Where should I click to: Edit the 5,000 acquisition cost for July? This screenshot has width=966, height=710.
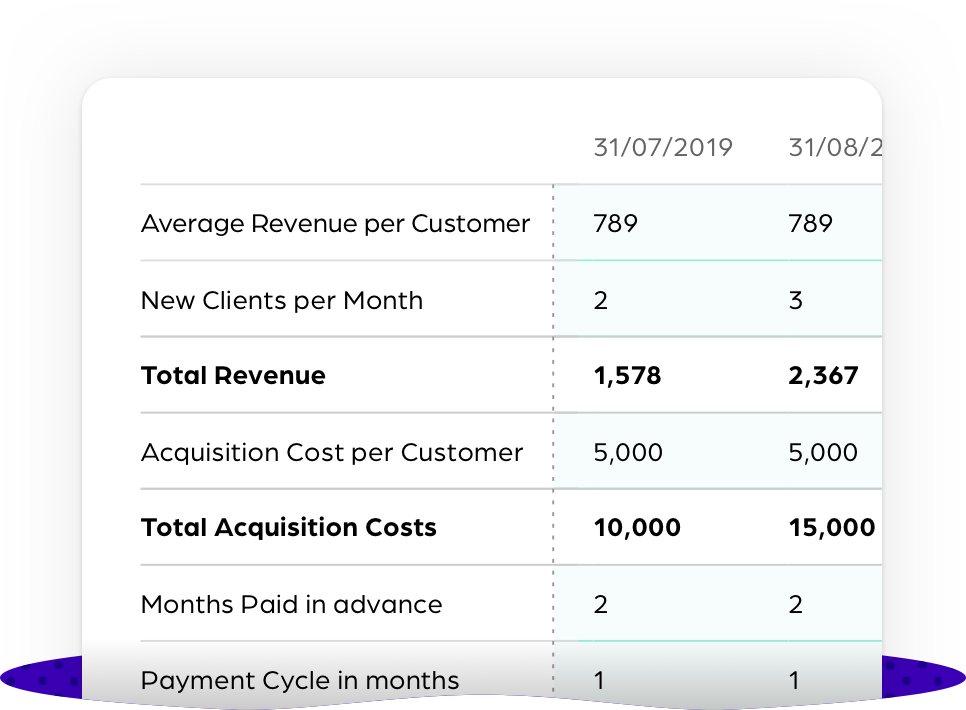tap(628, 452)
